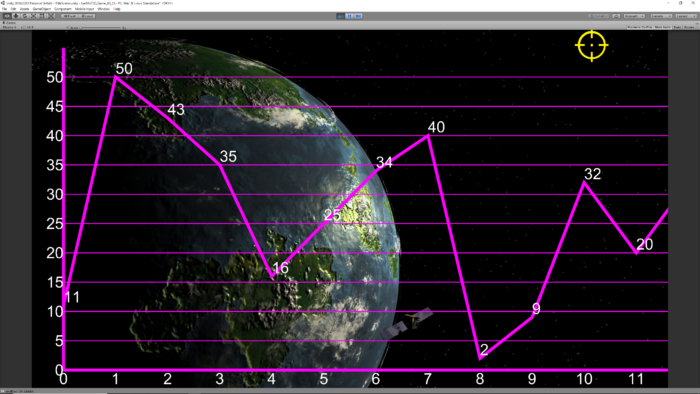Click the Pause button

(x=350, y=16)
